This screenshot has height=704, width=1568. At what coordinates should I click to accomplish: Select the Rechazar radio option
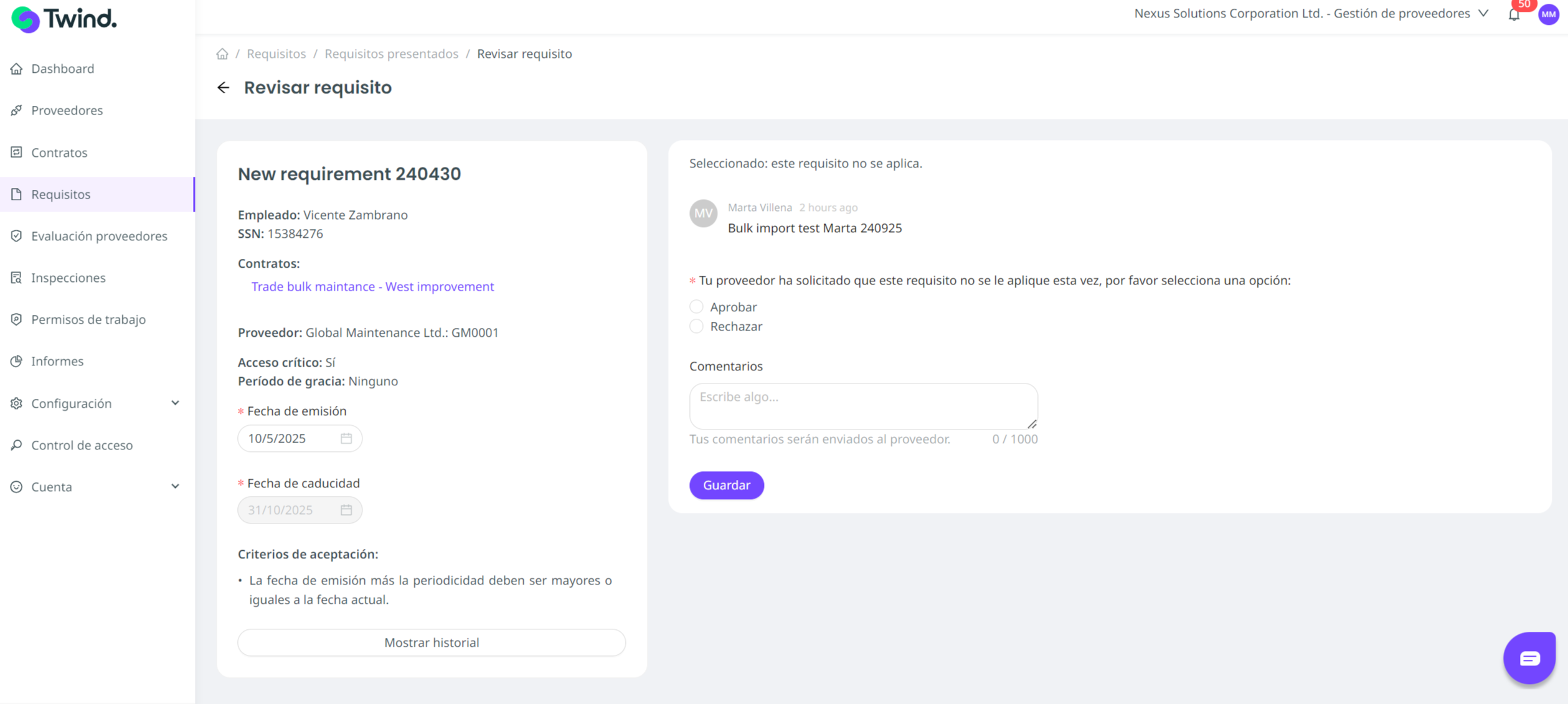pos(696,326)
